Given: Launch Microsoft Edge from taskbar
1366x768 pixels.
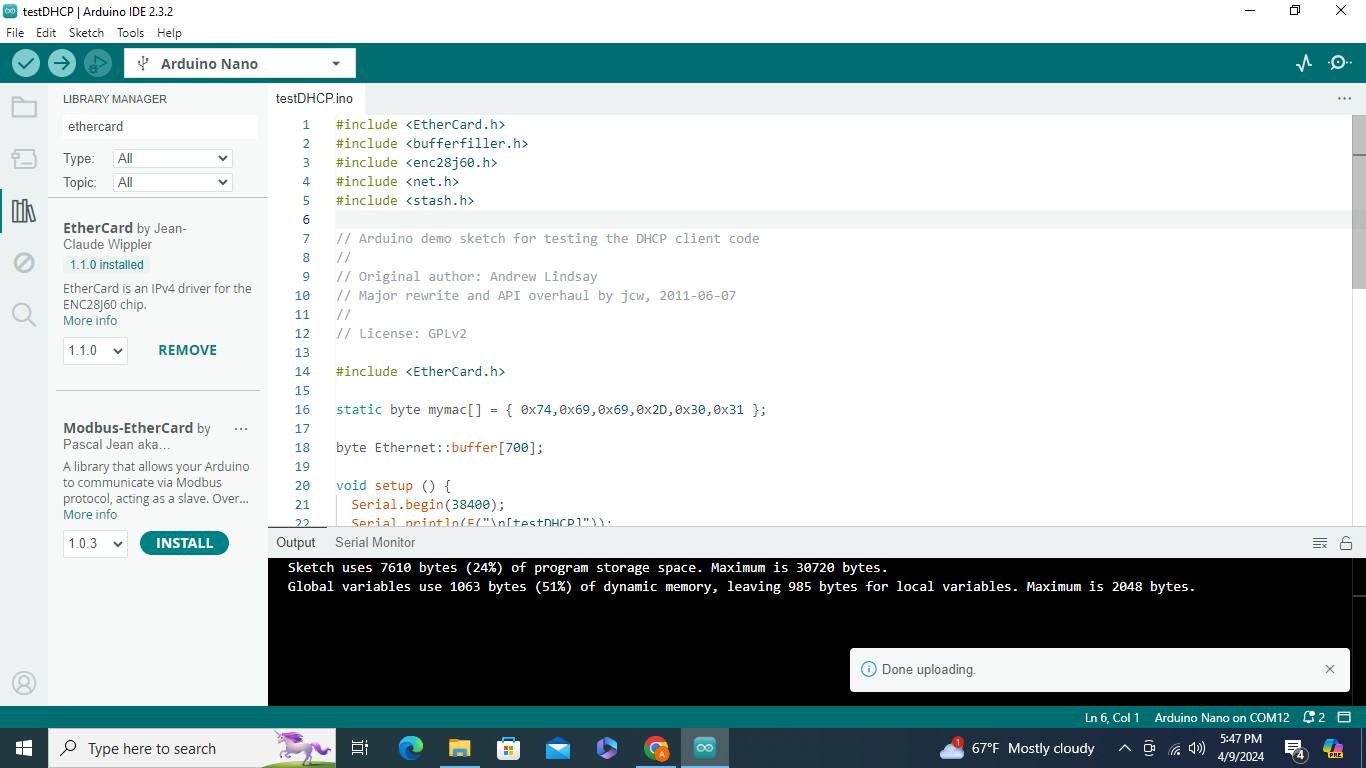Looking at the screenshot, I should pos(411,748).
